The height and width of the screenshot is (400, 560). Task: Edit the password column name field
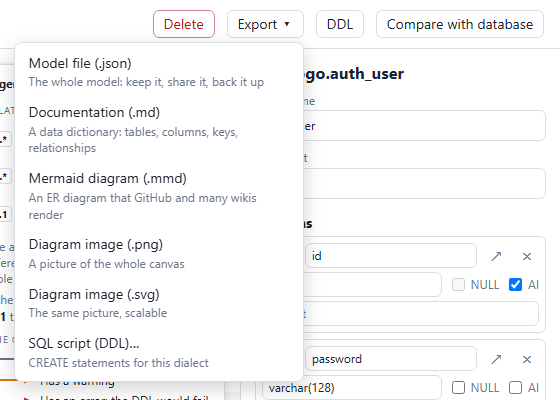(x=390, y=359)
